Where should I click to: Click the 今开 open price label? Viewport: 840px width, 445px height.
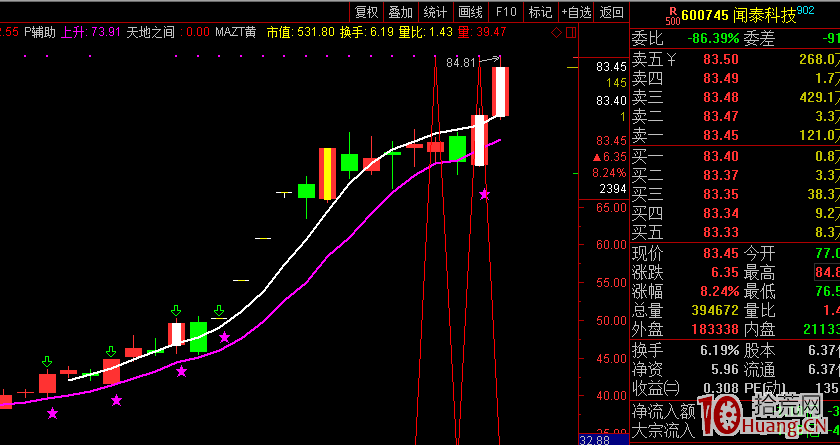760,253
